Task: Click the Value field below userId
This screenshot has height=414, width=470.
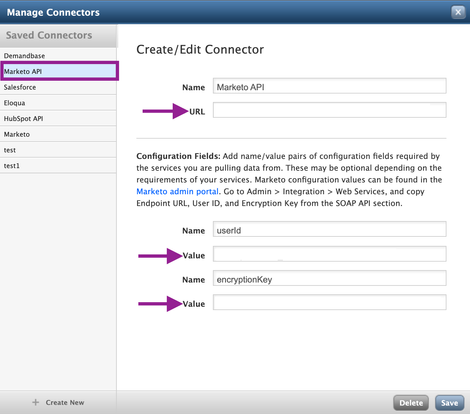Action: pyautogui.click(x=330, y=254)
